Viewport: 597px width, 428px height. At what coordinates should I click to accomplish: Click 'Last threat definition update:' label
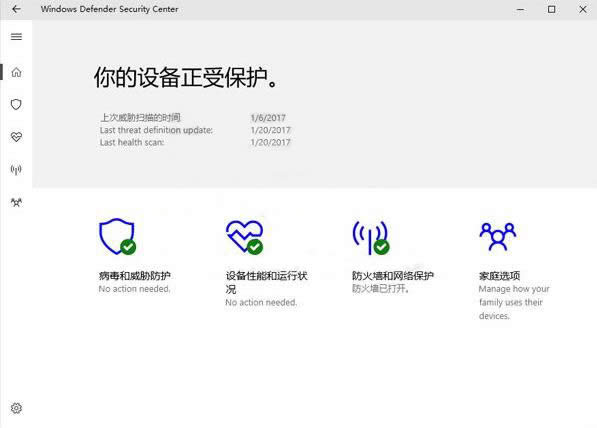156,130
